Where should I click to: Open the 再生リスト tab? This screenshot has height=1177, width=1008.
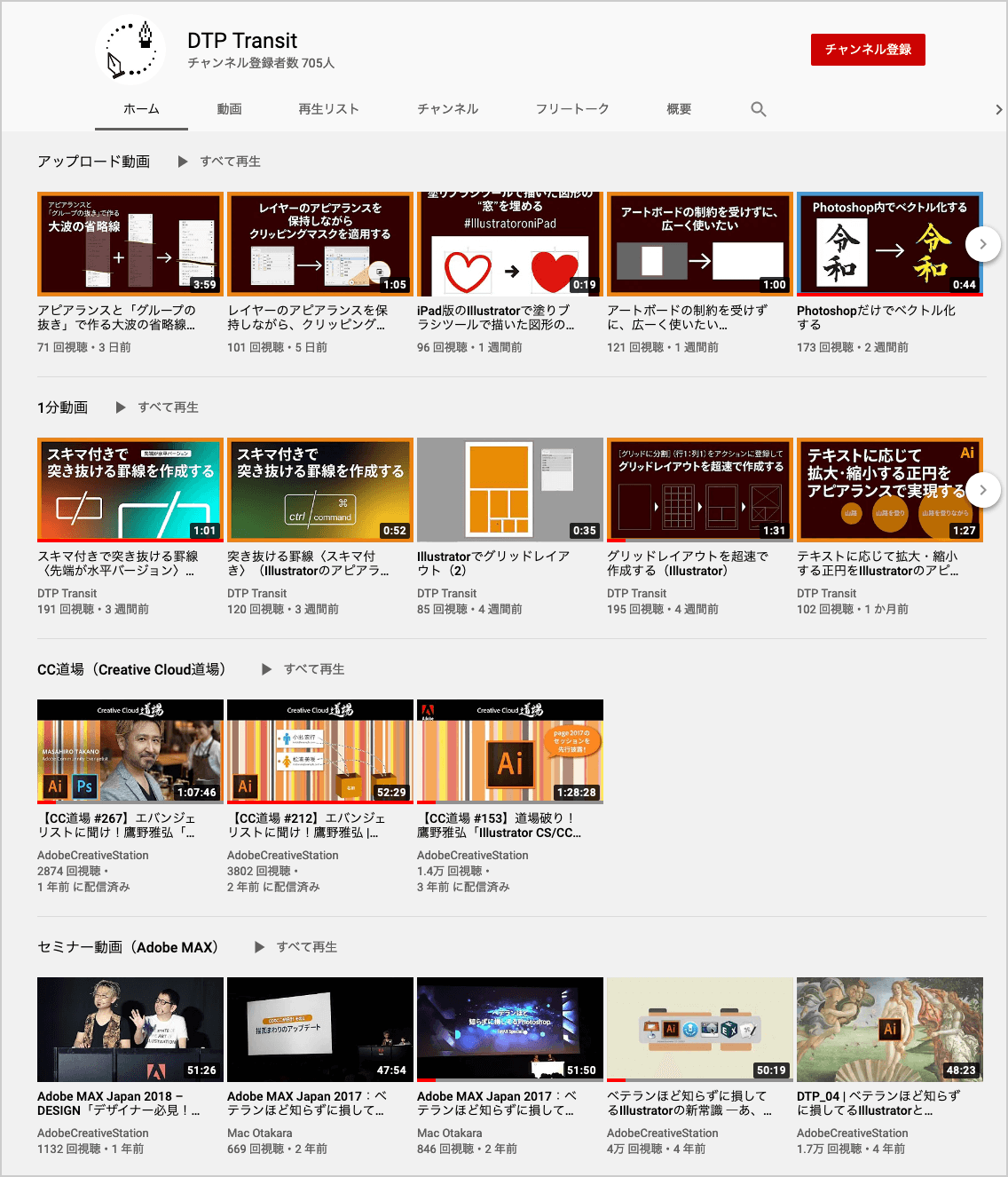point(328,109)
